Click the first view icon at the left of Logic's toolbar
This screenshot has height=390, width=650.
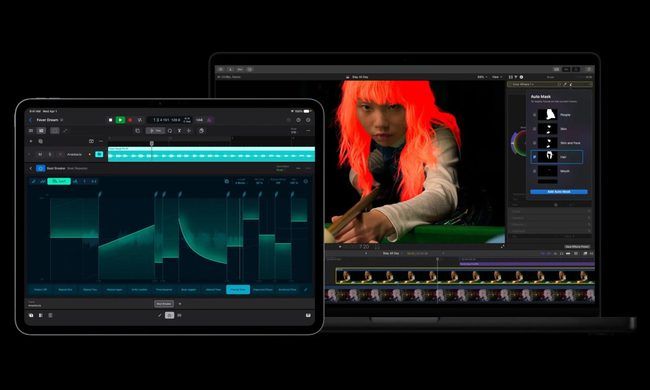pos(31,131)
